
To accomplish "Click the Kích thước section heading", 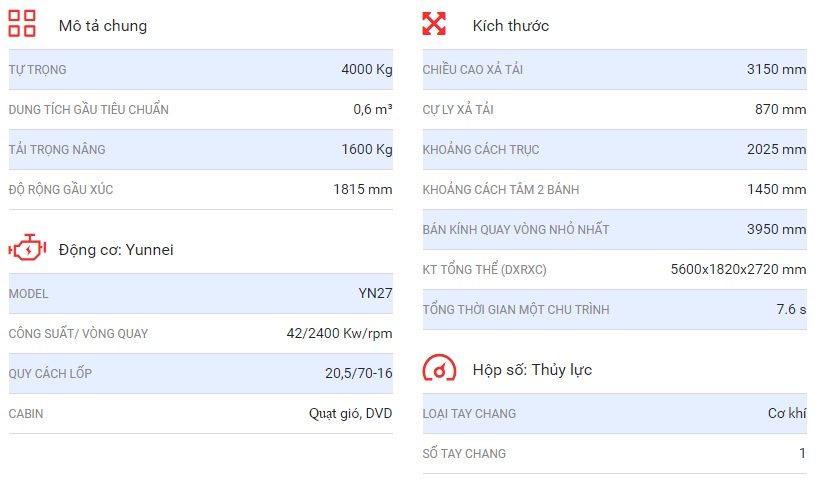I will tap(510, 26).
